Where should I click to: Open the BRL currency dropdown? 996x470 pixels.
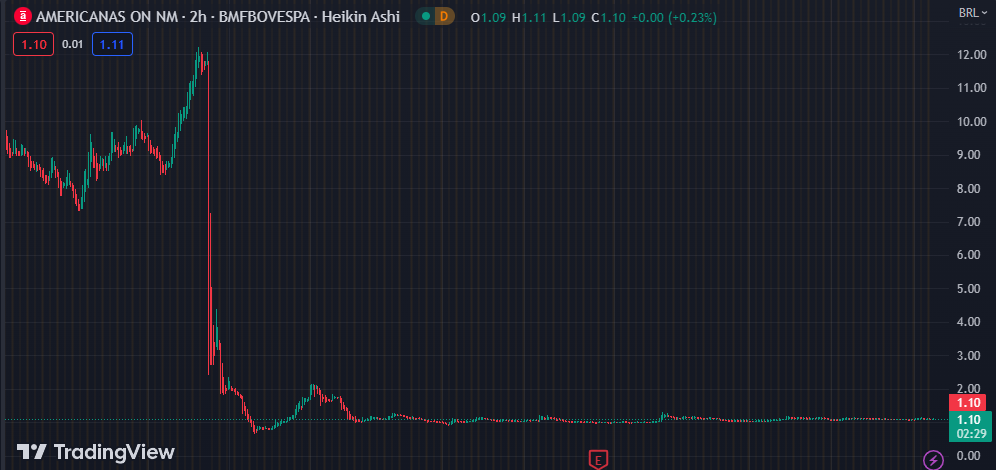(973, 13)
